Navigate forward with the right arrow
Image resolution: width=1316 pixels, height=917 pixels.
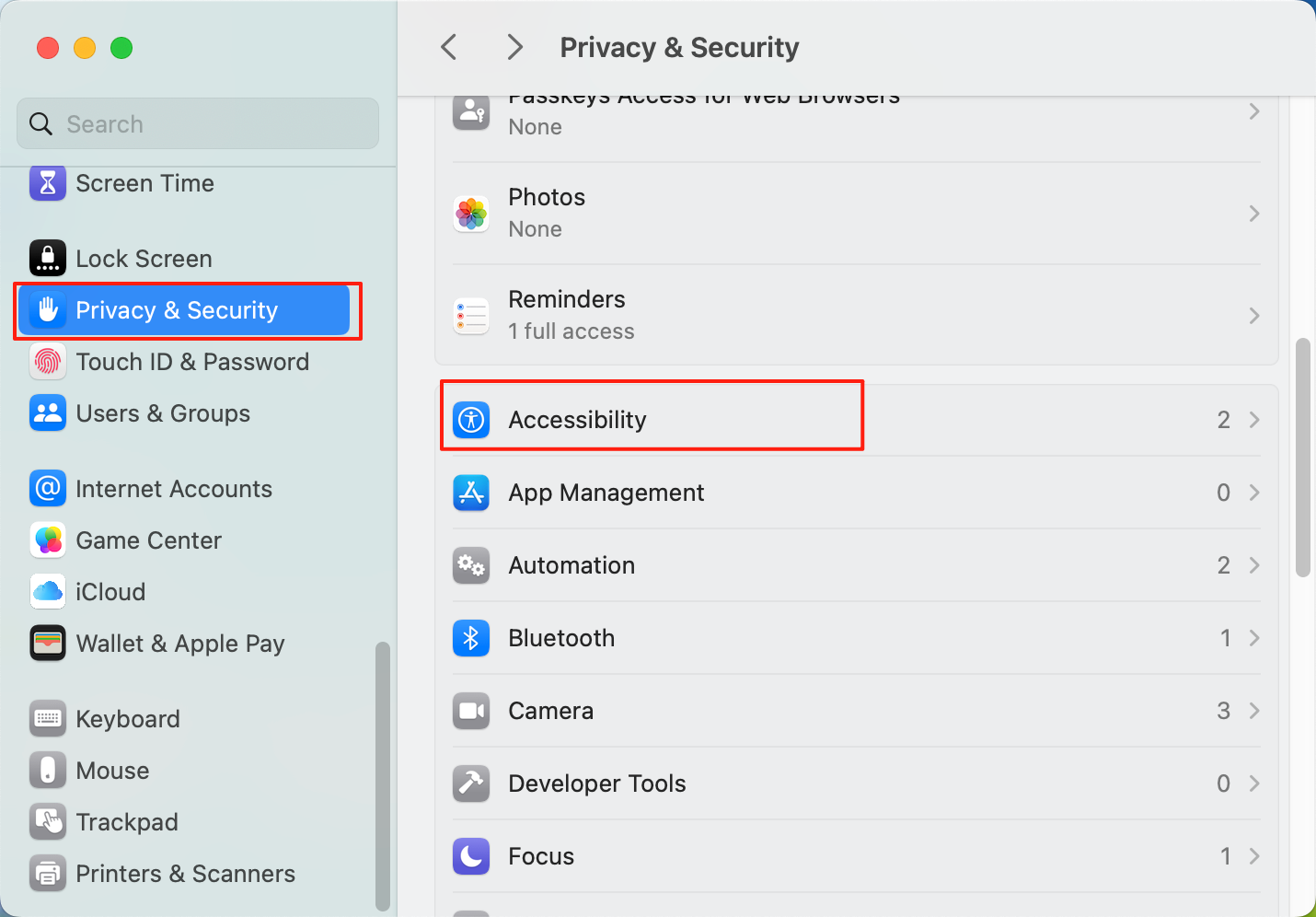[515, 47]
